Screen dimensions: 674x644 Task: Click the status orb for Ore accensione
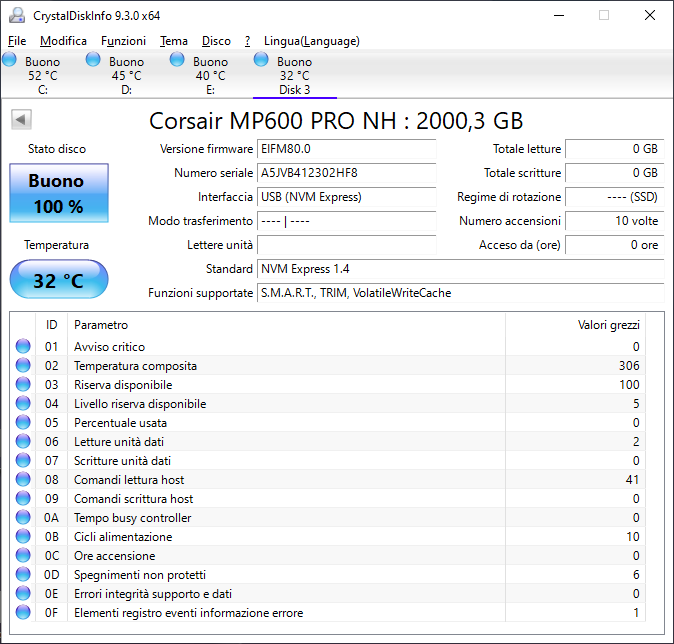click(23, 555)
